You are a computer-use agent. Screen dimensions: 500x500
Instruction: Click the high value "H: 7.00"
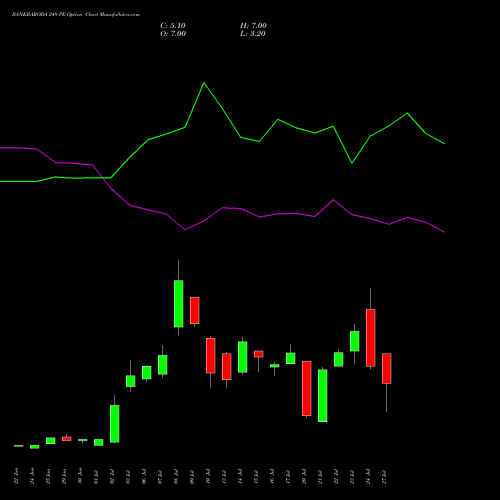[x=253, y=26]
